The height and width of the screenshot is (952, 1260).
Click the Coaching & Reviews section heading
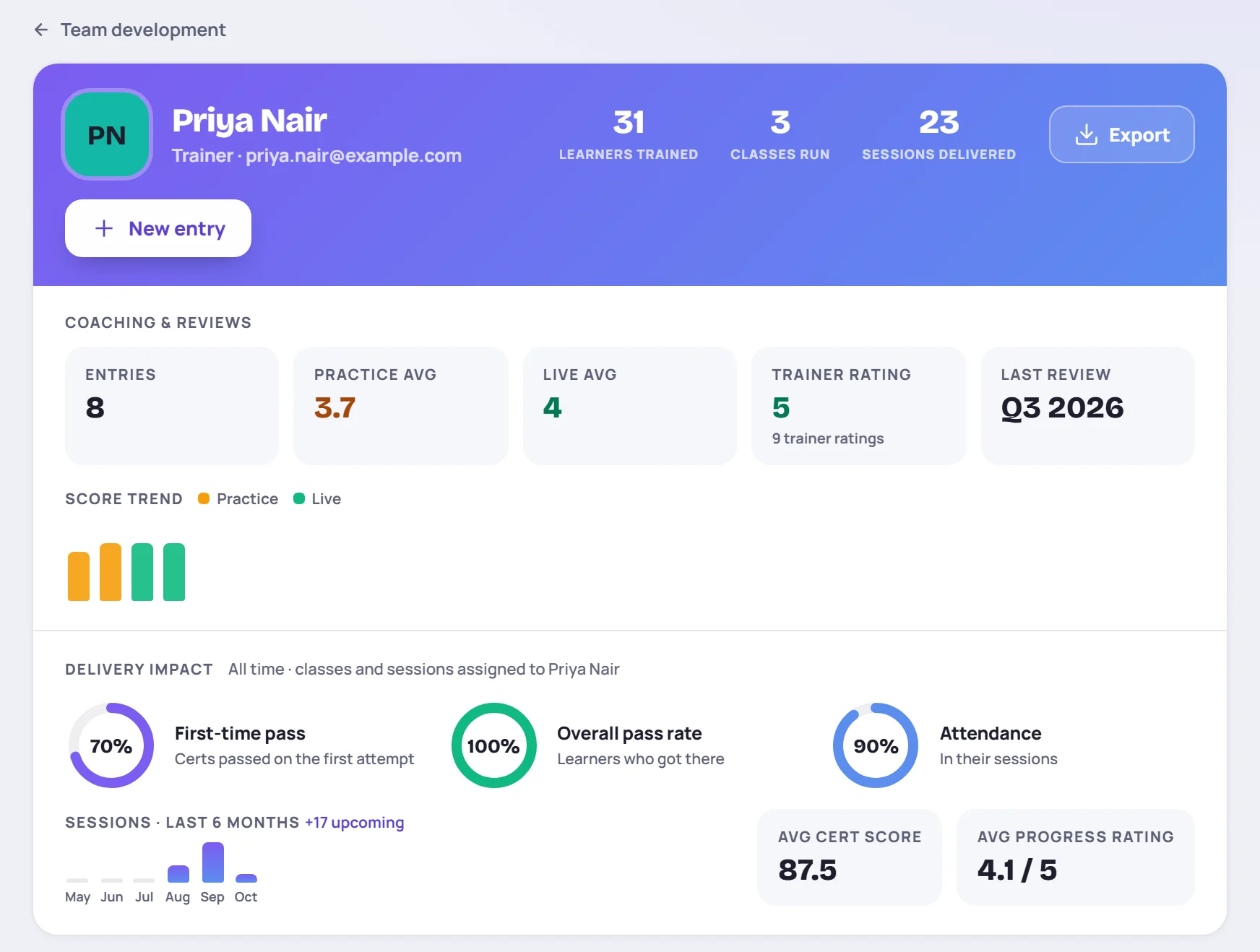pyautogui.click(x=158, y=323)
